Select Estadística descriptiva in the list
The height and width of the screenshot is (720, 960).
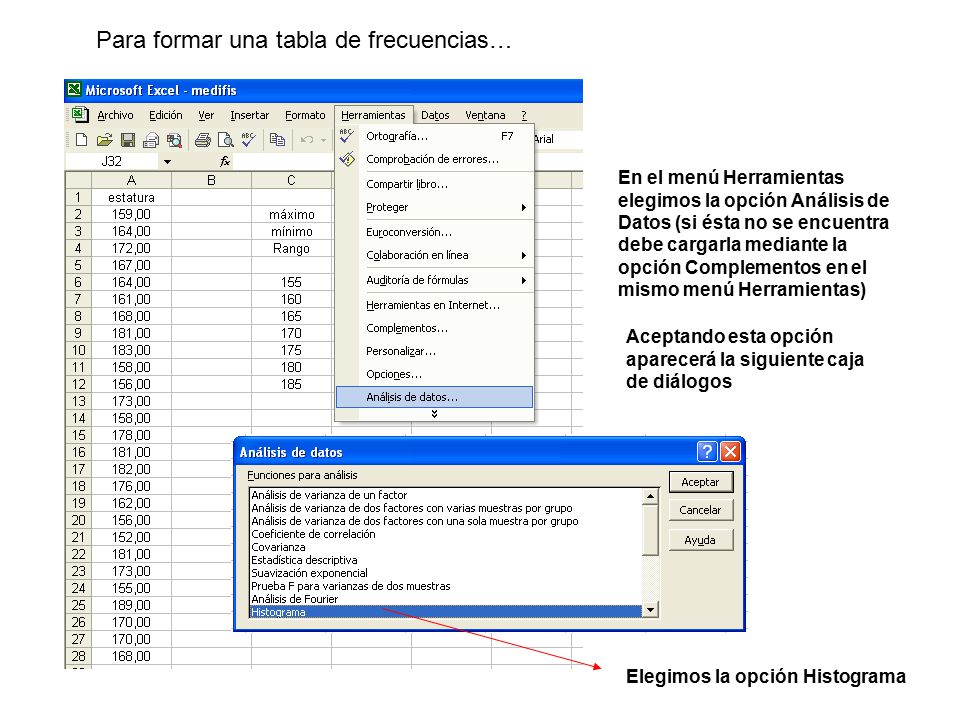click(x=446, y=560)
